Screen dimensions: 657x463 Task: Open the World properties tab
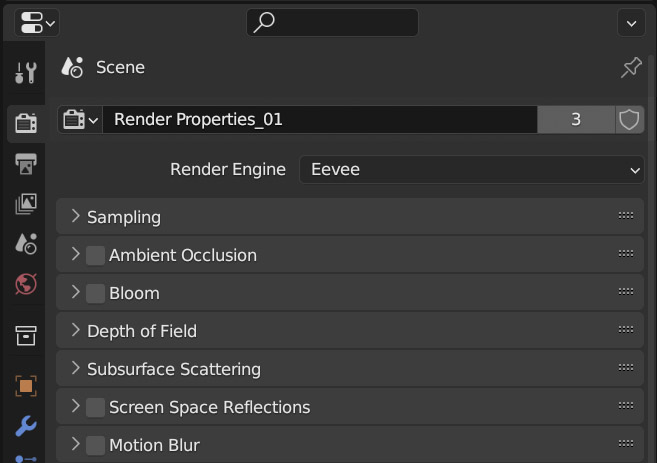click(x=26, y=284)
